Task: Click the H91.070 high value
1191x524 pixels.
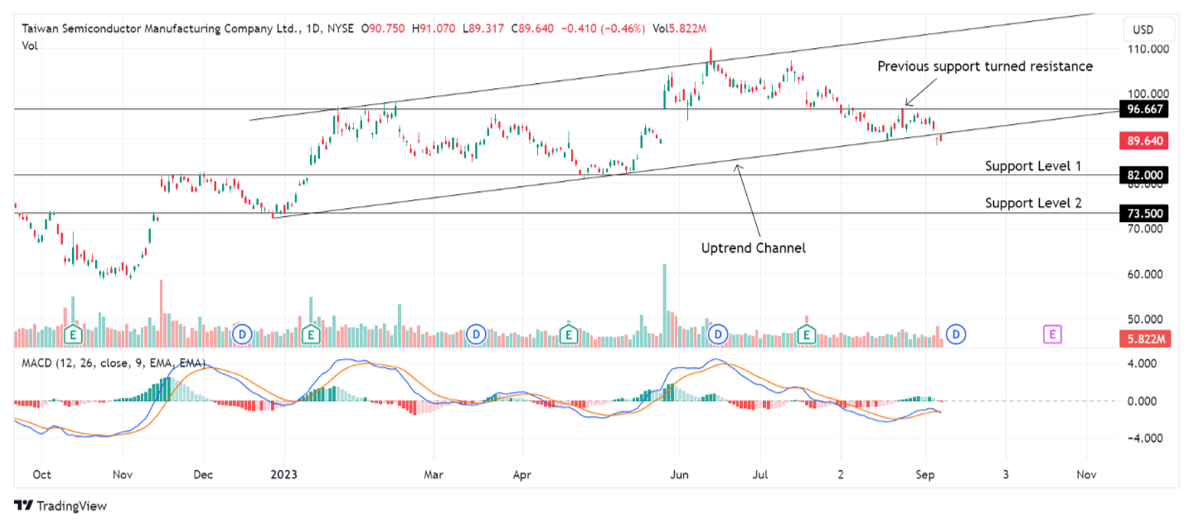Action: 432,29
